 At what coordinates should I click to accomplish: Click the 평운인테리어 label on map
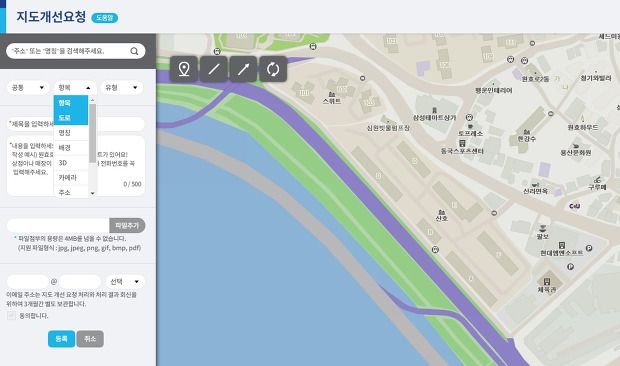493,91
